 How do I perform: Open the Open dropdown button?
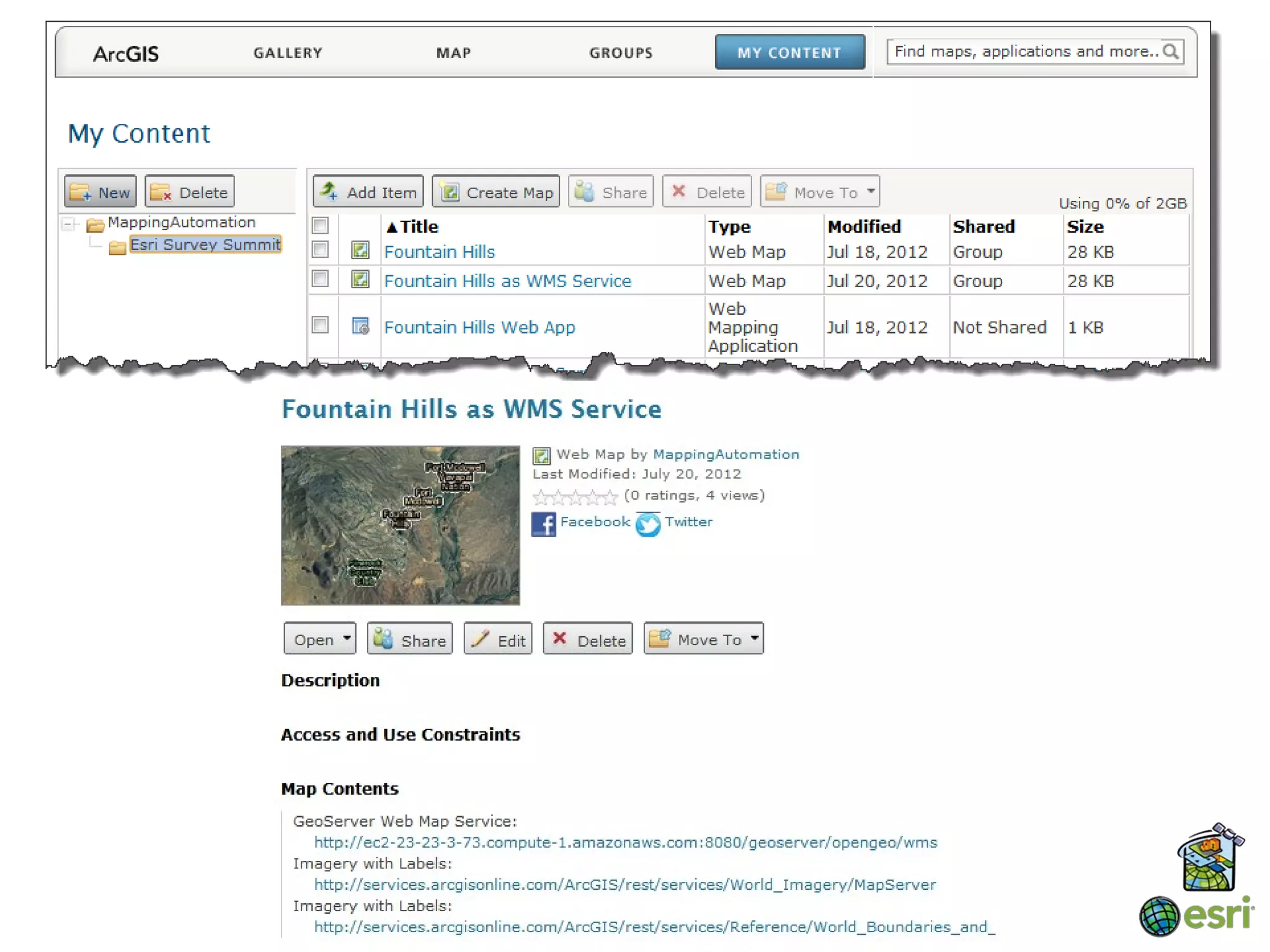(320, 639)
